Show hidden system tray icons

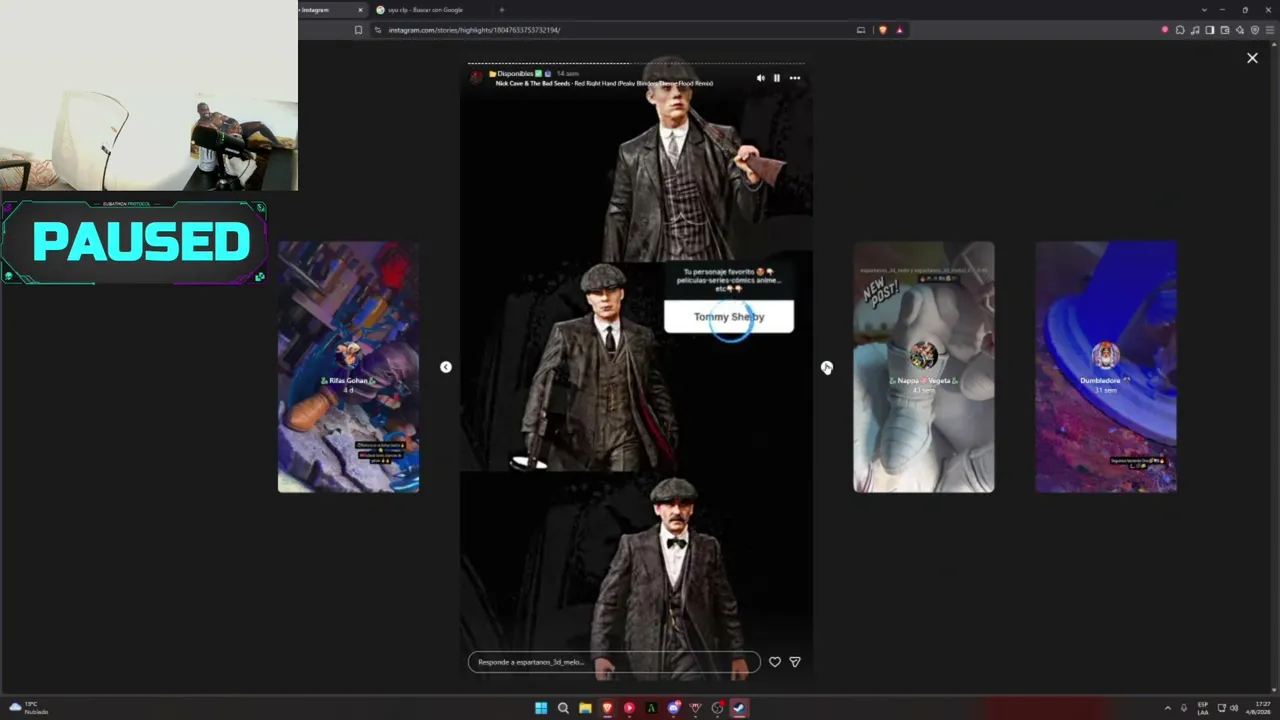click(x=1167, y=708)
